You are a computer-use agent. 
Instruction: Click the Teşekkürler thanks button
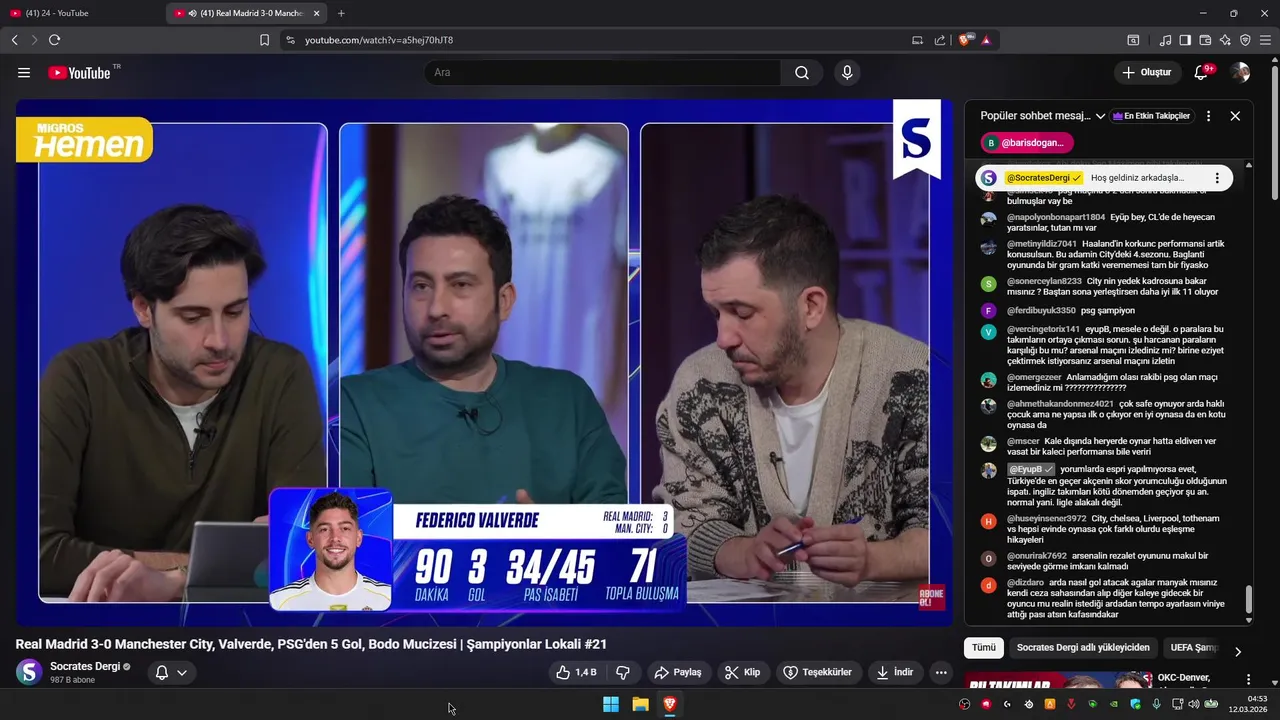click(x=817, y=672)
